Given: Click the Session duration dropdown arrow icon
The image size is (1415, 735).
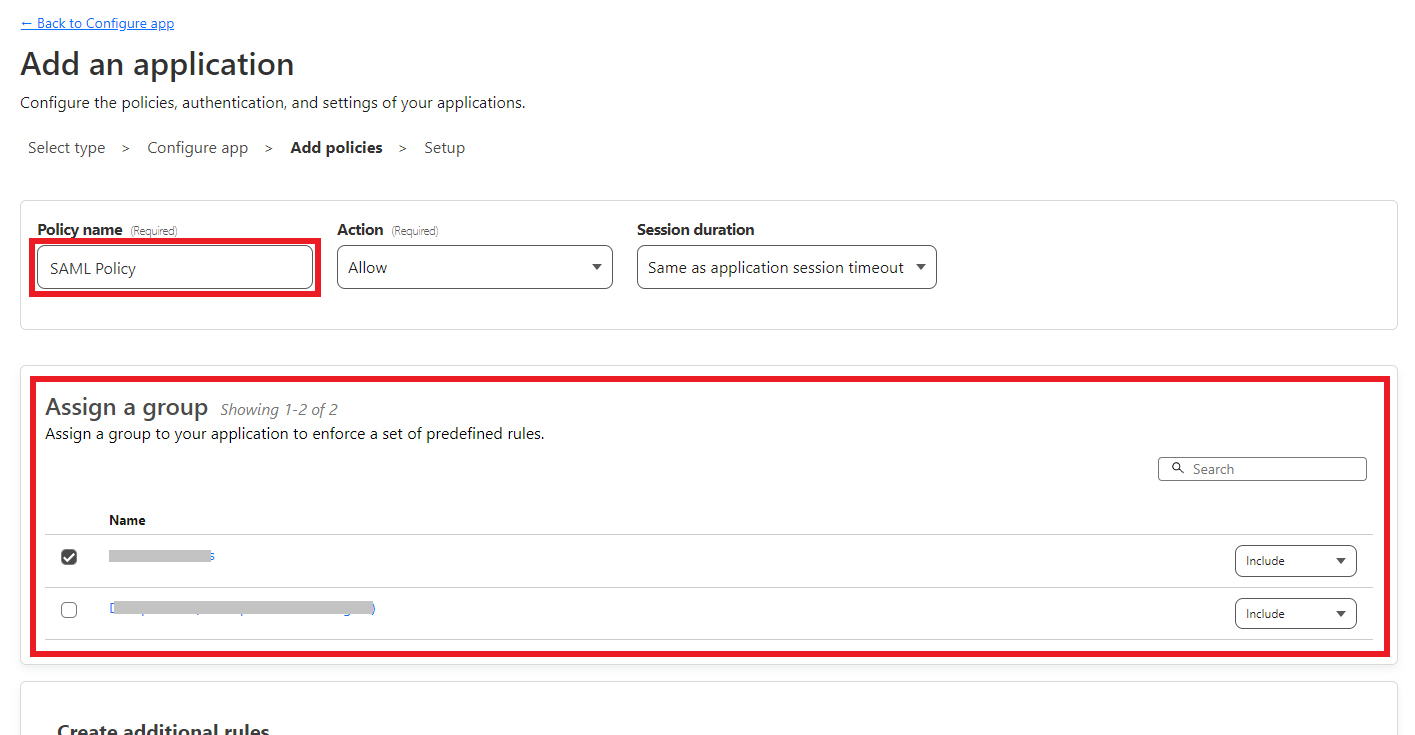Looking at the screenshot, I should point(920,267).
